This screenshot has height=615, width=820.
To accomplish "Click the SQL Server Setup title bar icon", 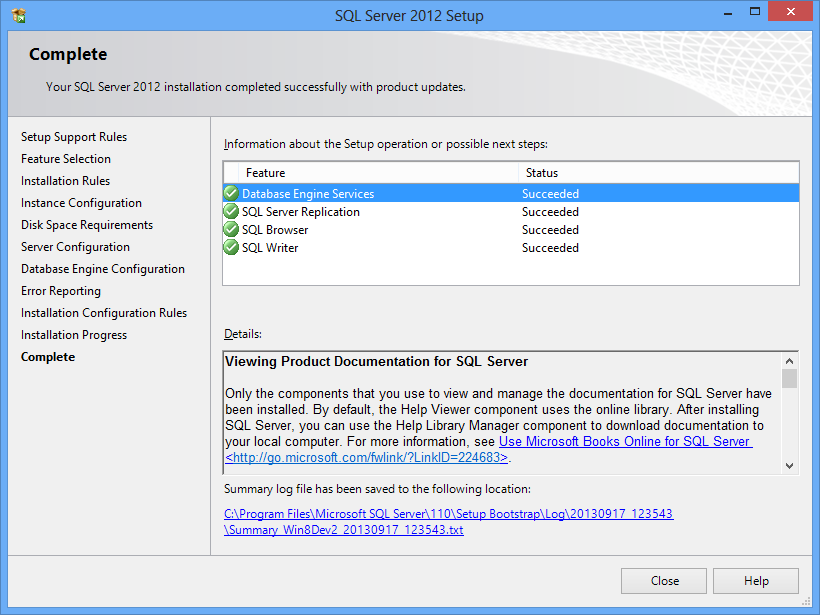I will click(x=18, y=15).
